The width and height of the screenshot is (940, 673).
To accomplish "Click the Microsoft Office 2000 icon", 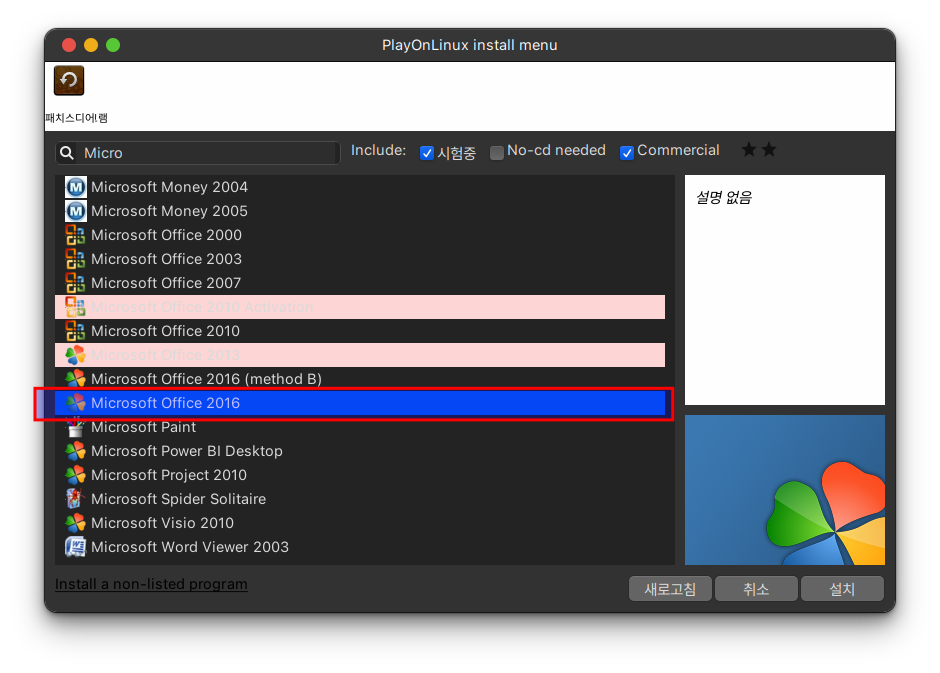I will [76, 235].
